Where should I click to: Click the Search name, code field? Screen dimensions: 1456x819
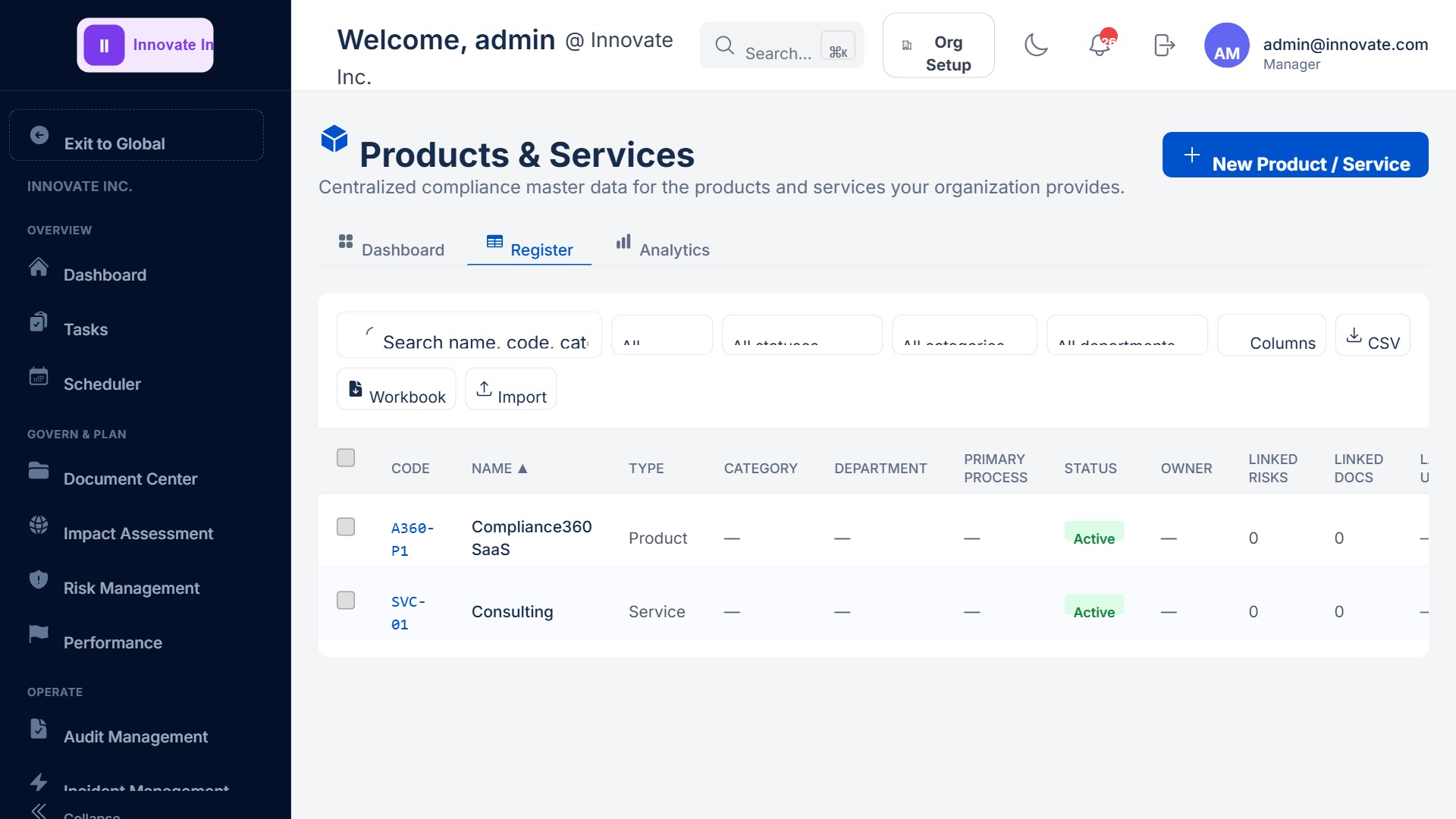(469, 334)
